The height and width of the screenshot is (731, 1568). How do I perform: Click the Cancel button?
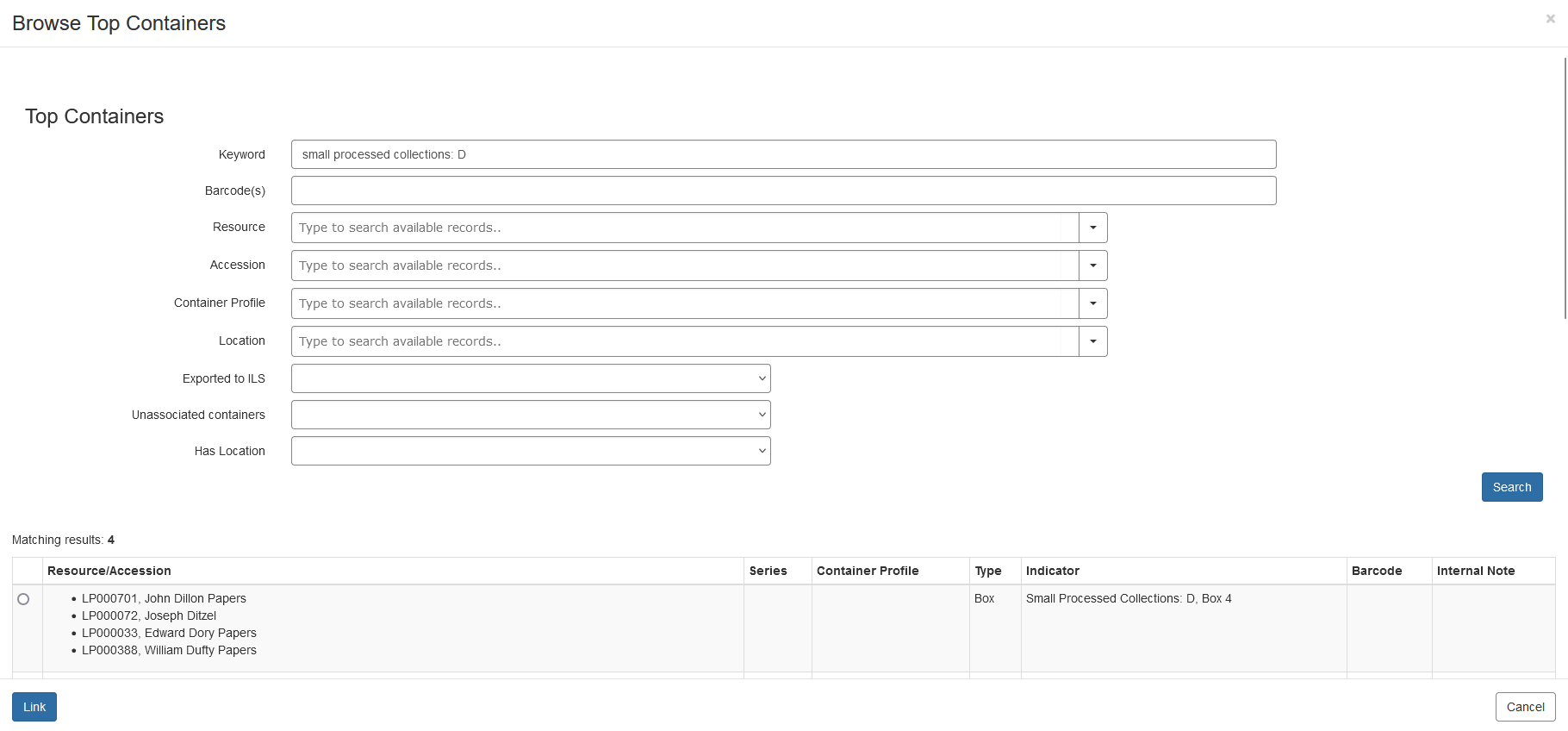tap(1525, 707)
